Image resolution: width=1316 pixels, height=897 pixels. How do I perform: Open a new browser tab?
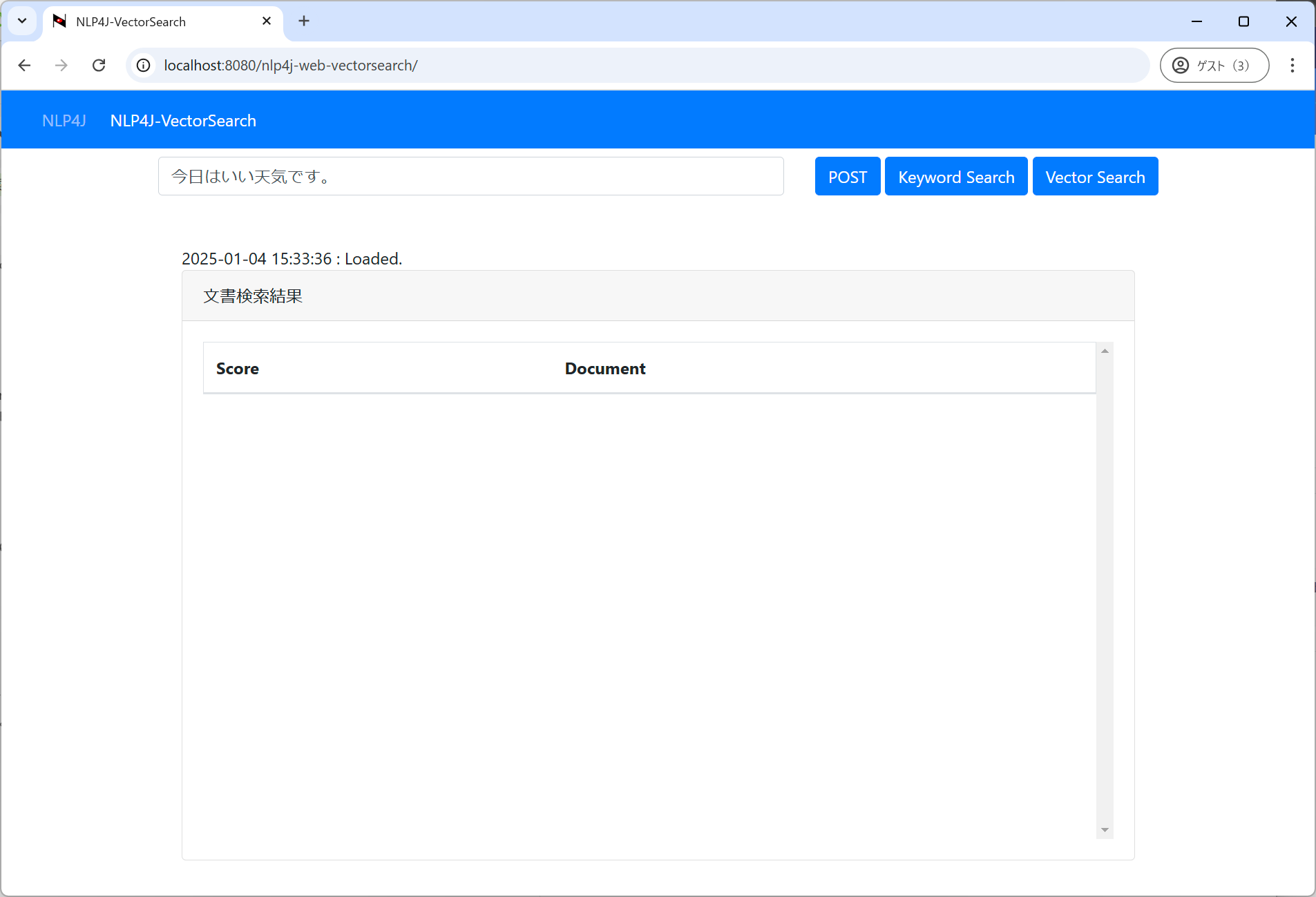tap(304, 21)
